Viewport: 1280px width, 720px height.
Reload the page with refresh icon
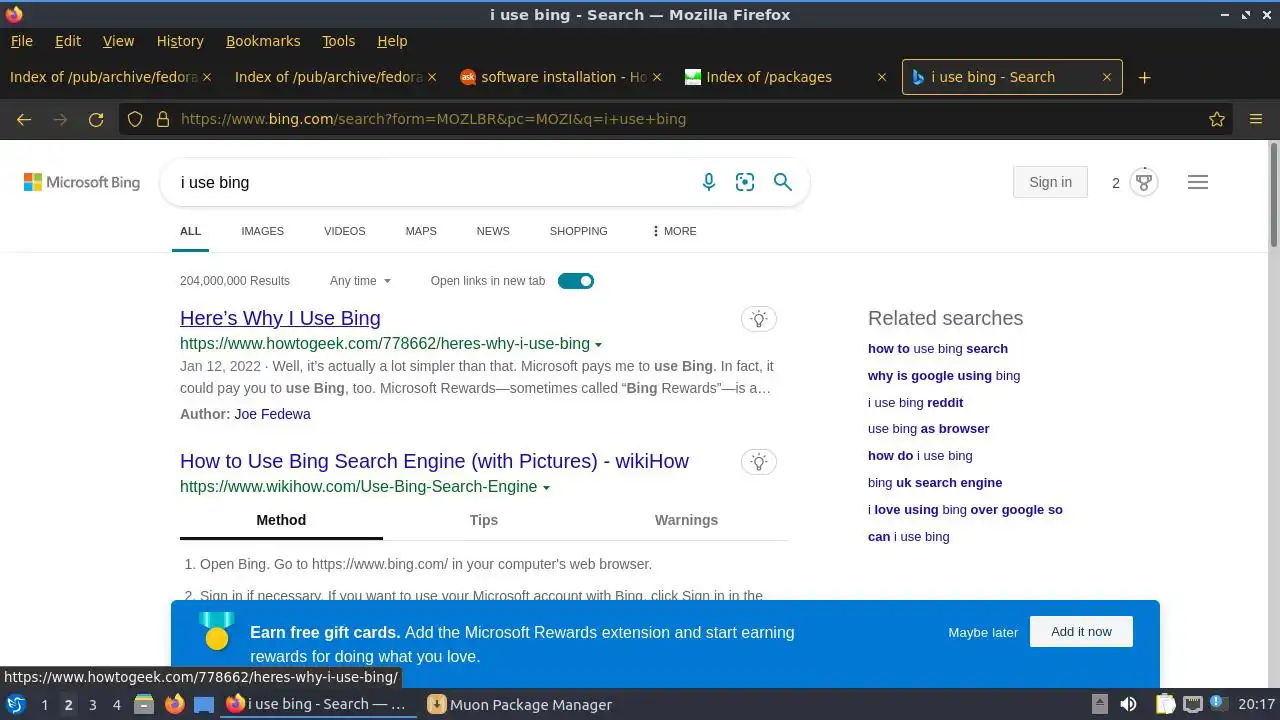click(x=96, y=119)
